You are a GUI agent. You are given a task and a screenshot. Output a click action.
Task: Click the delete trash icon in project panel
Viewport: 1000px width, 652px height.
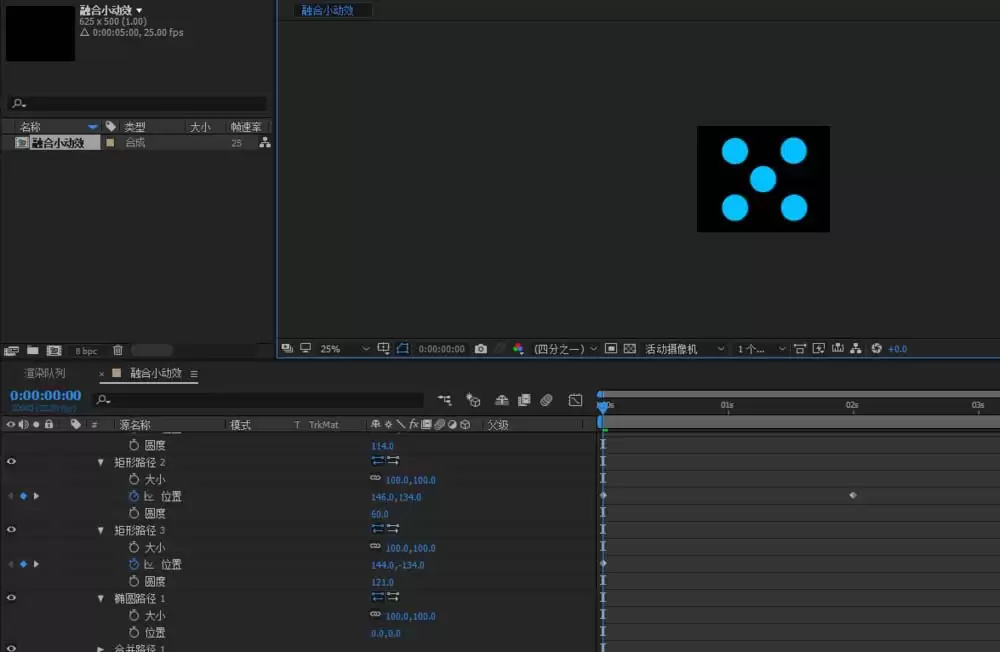pos(117,350)
